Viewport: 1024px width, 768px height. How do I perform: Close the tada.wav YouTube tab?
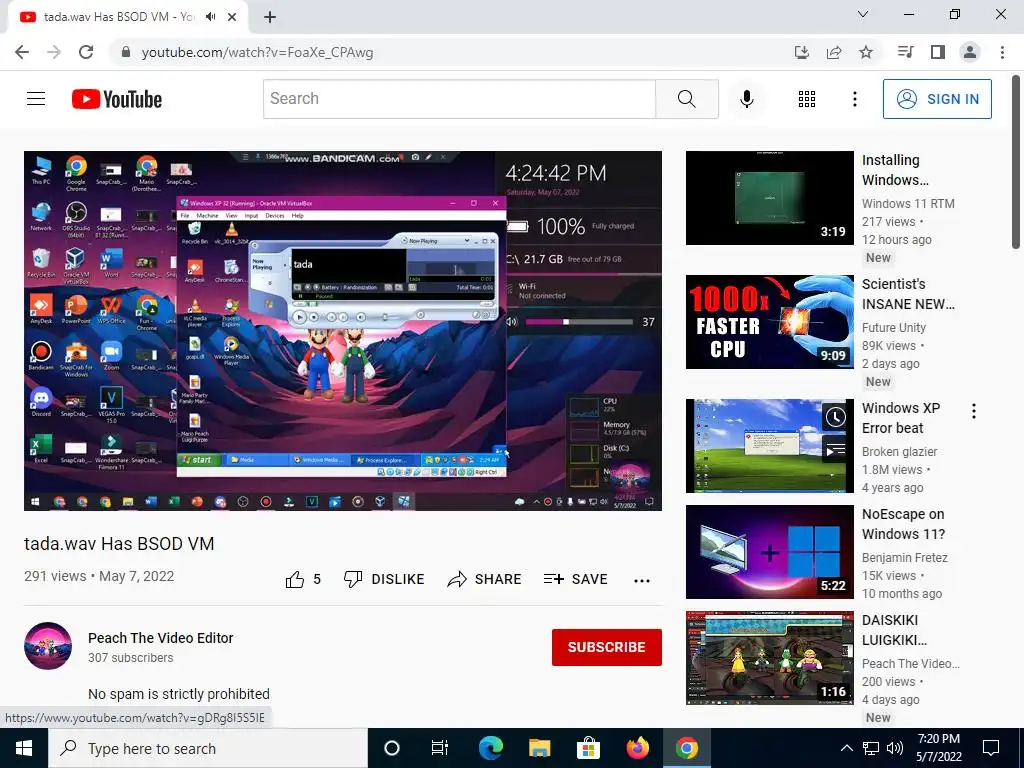point(232,17)
